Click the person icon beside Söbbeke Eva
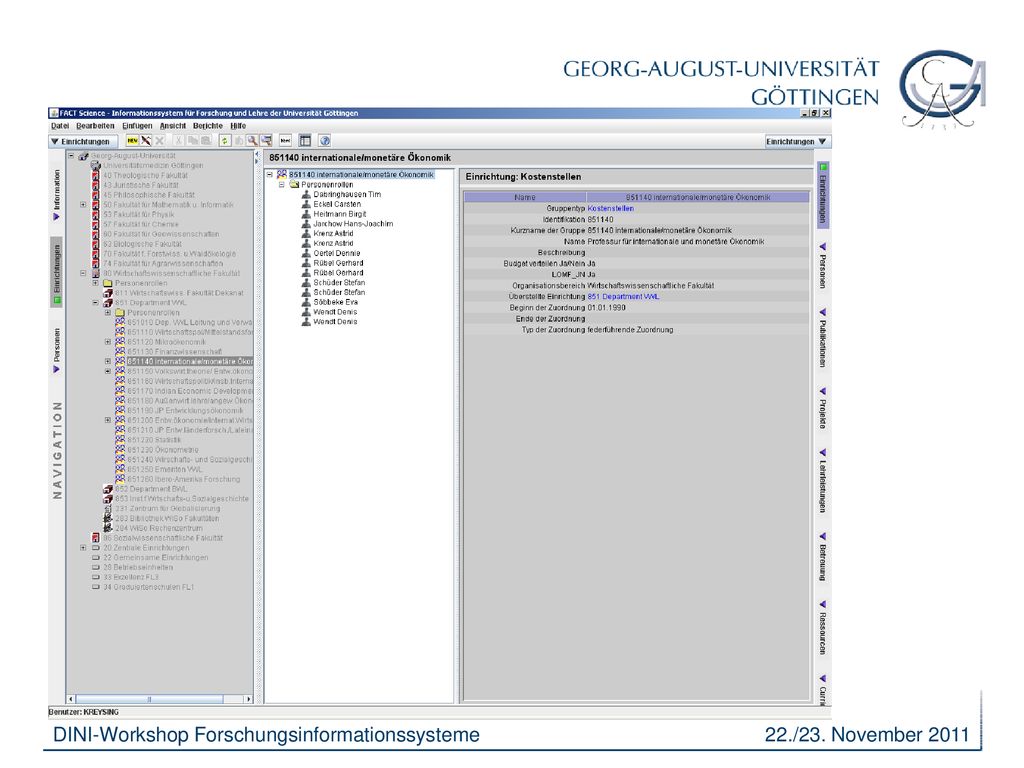Viewport: 1024px width, 768px height. [x=306, y=302]
